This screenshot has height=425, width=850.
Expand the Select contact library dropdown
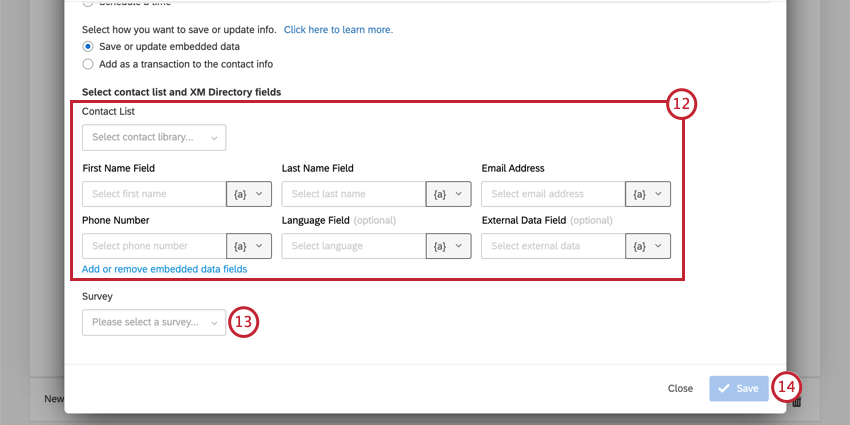[x=154, y=138]
